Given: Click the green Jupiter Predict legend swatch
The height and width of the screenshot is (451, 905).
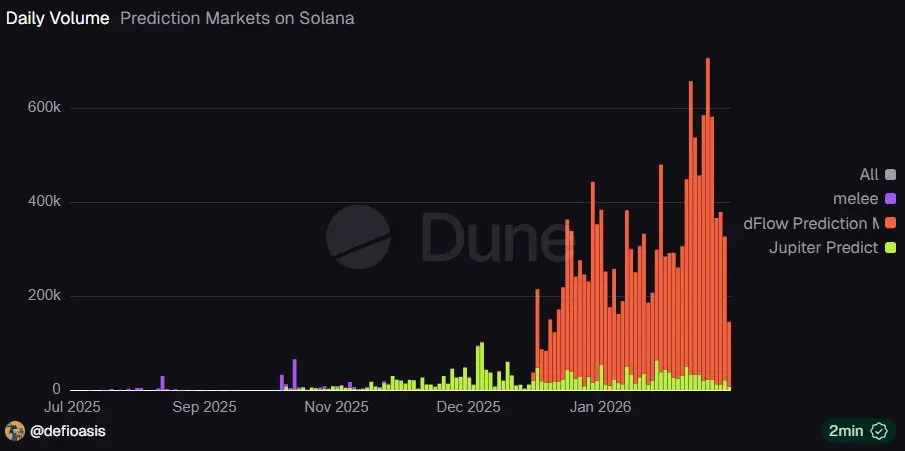Looking at the screenshot, I should [891, 248].
